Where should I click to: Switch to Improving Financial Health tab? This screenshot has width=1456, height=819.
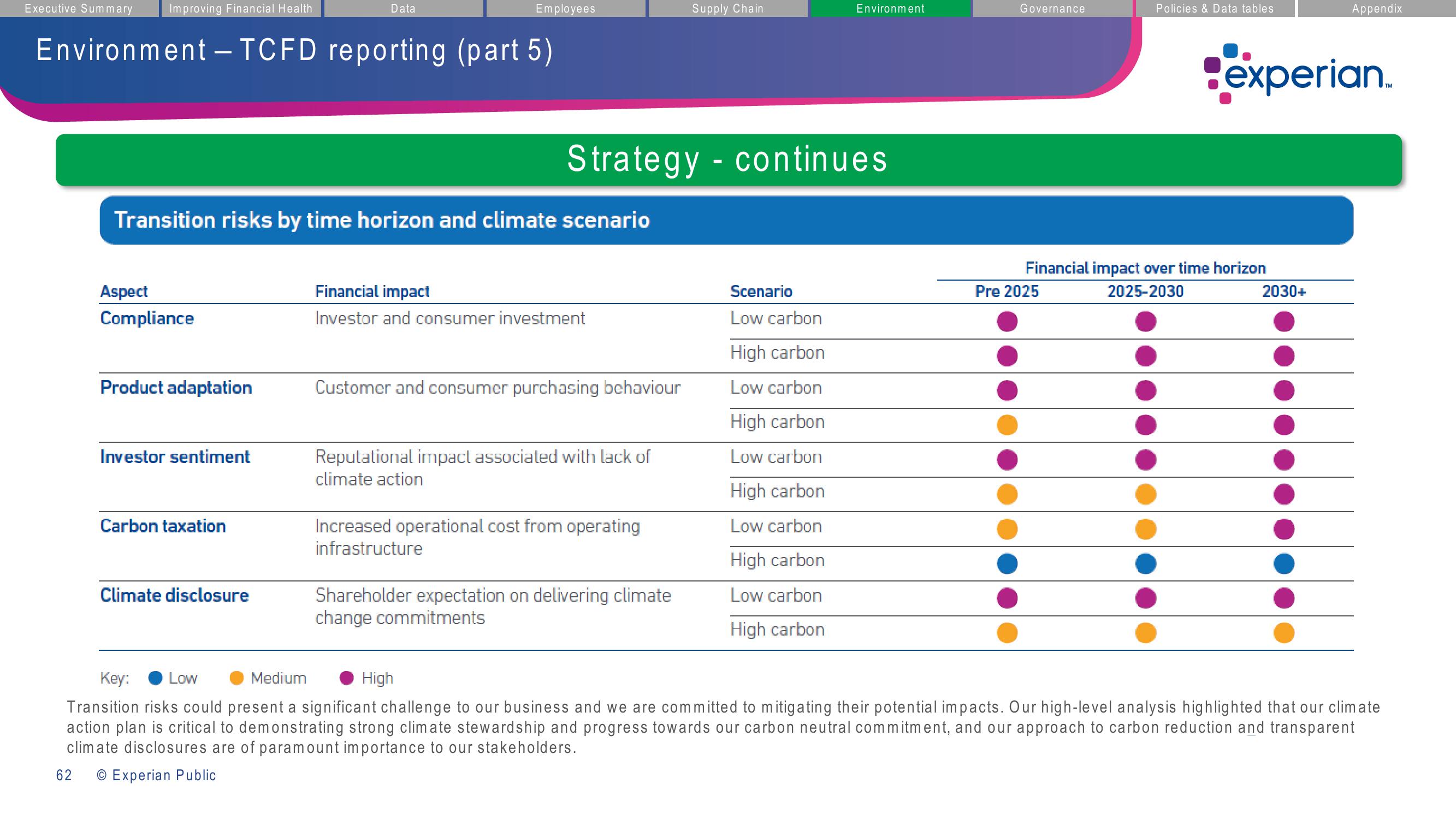click(x=241, y=9)
